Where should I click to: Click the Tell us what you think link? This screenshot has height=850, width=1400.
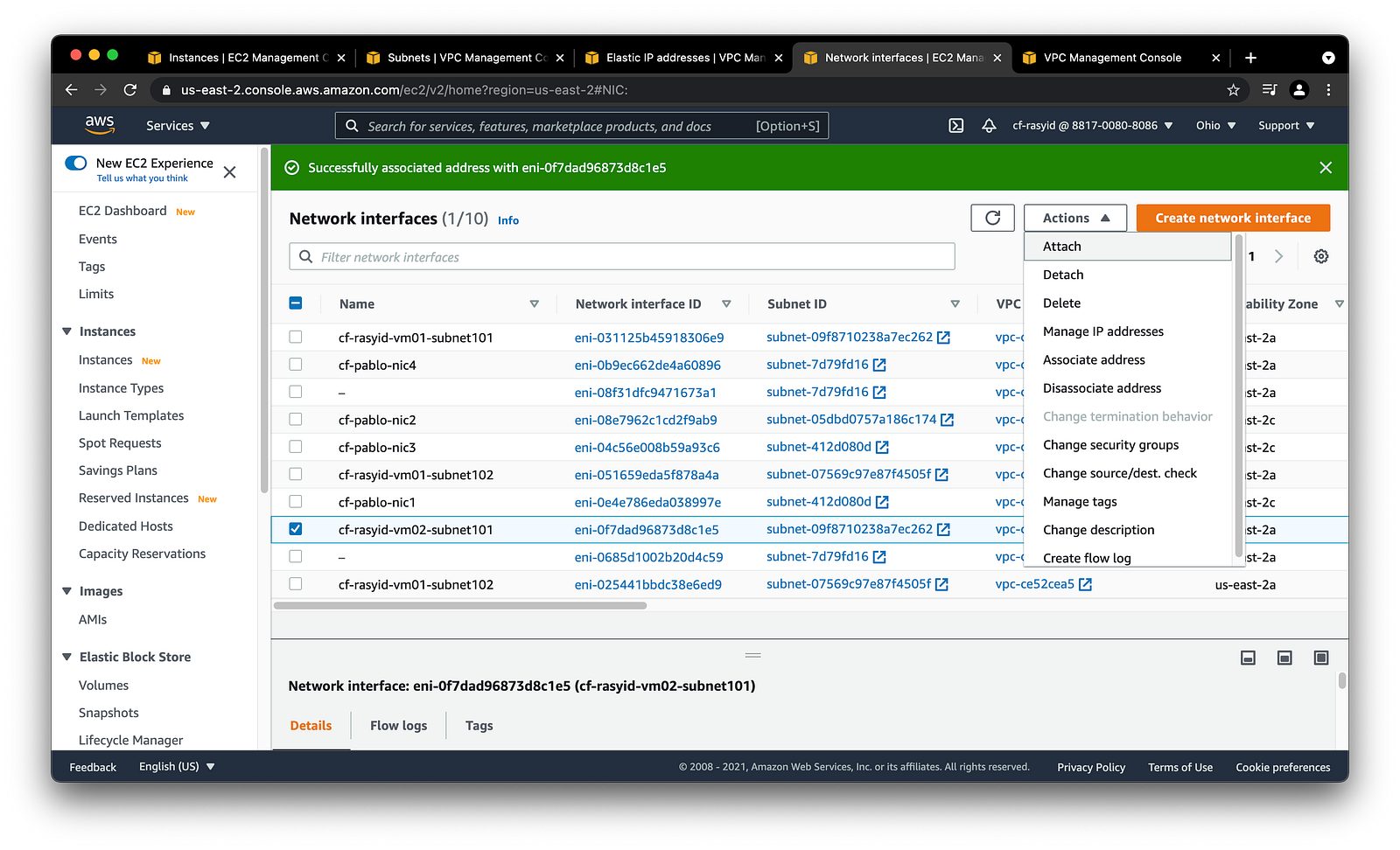point(142,178)
